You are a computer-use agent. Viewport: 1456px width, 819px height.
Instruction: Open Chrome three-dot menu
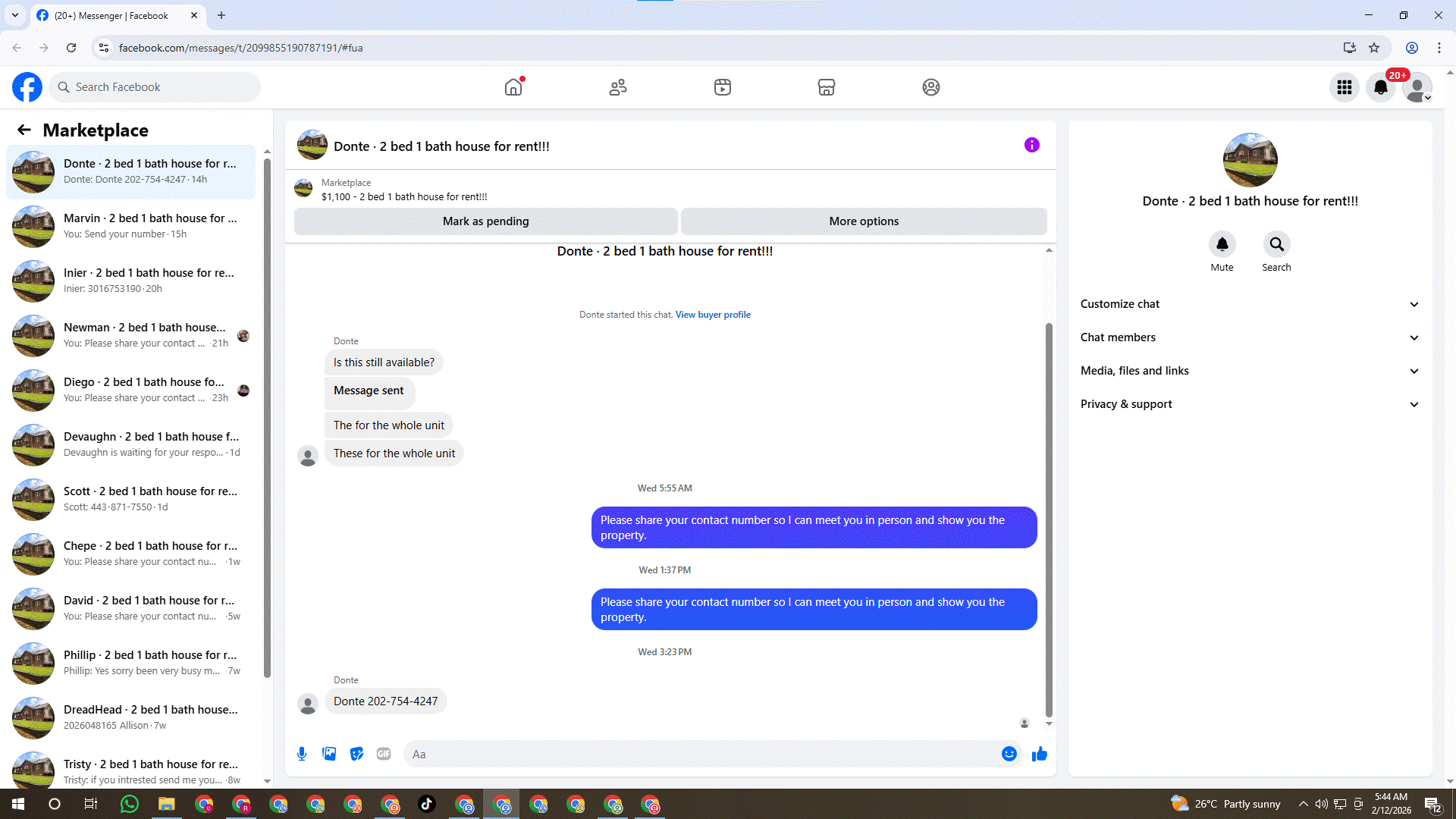[1439, 48]
